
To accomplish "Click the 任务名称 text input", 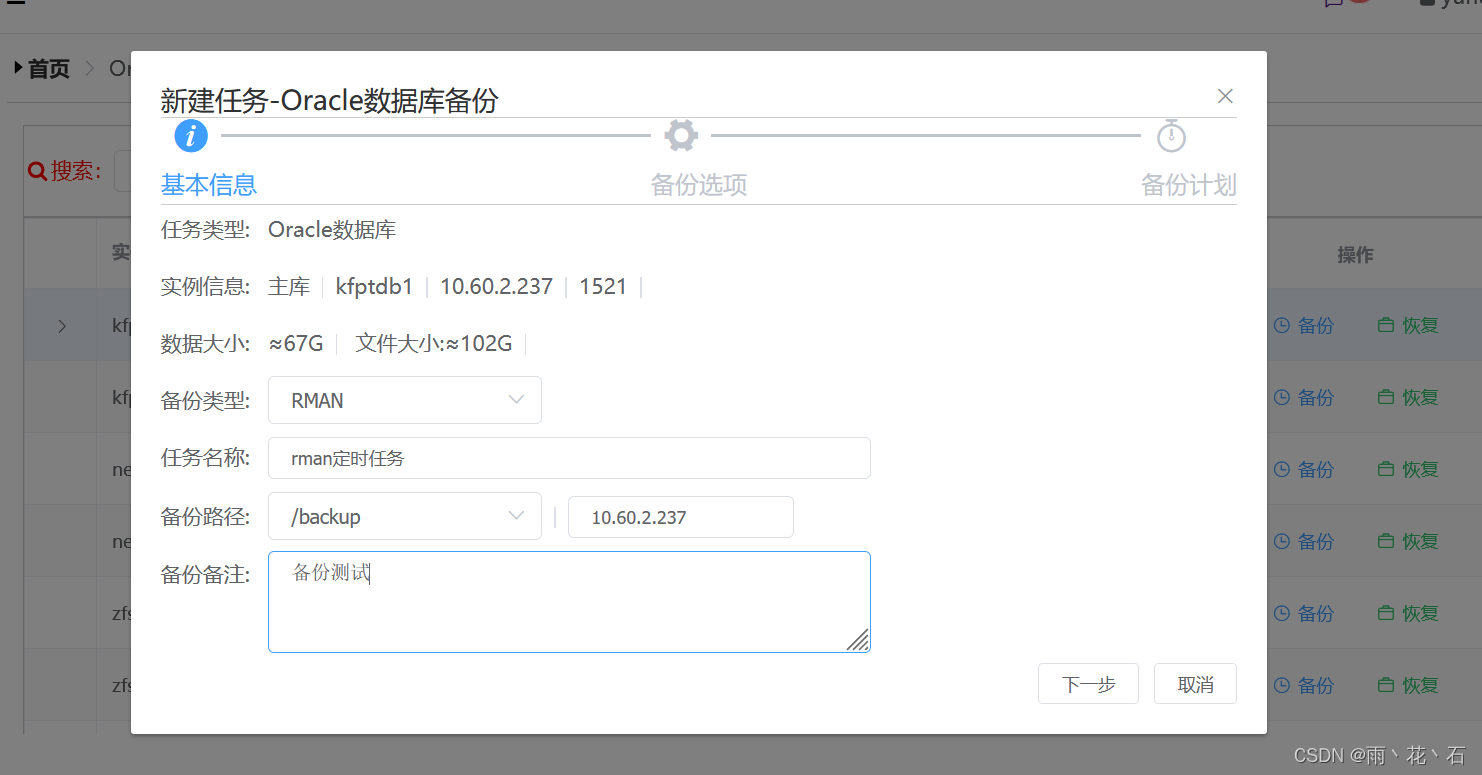I will [569, 458].
